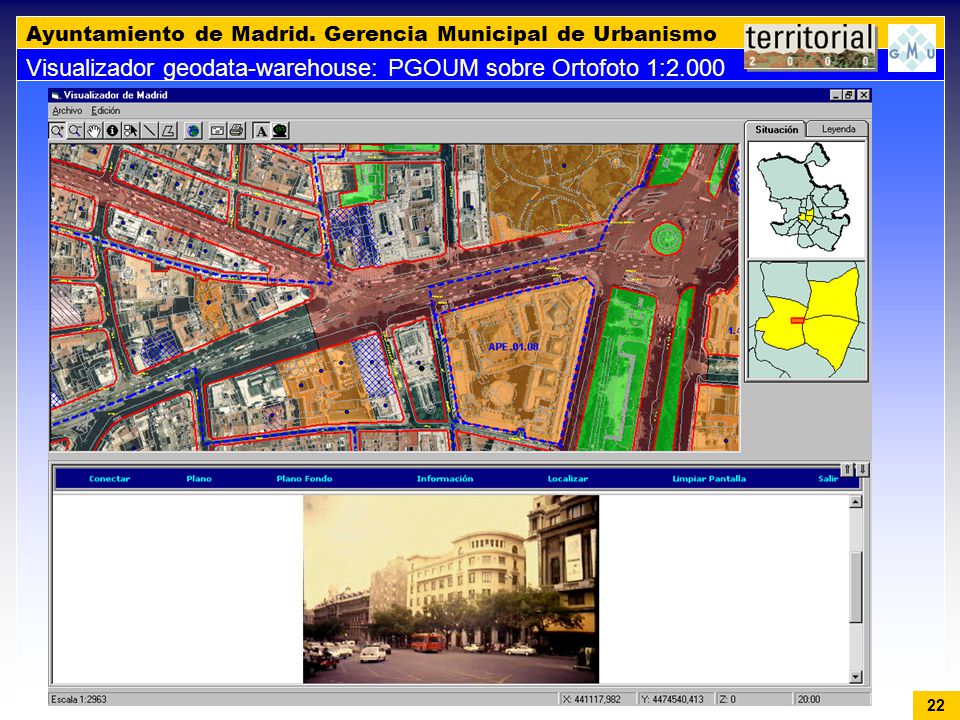960x720 pixels.
Task: Activate the hand pan tool
Action: 94,130
